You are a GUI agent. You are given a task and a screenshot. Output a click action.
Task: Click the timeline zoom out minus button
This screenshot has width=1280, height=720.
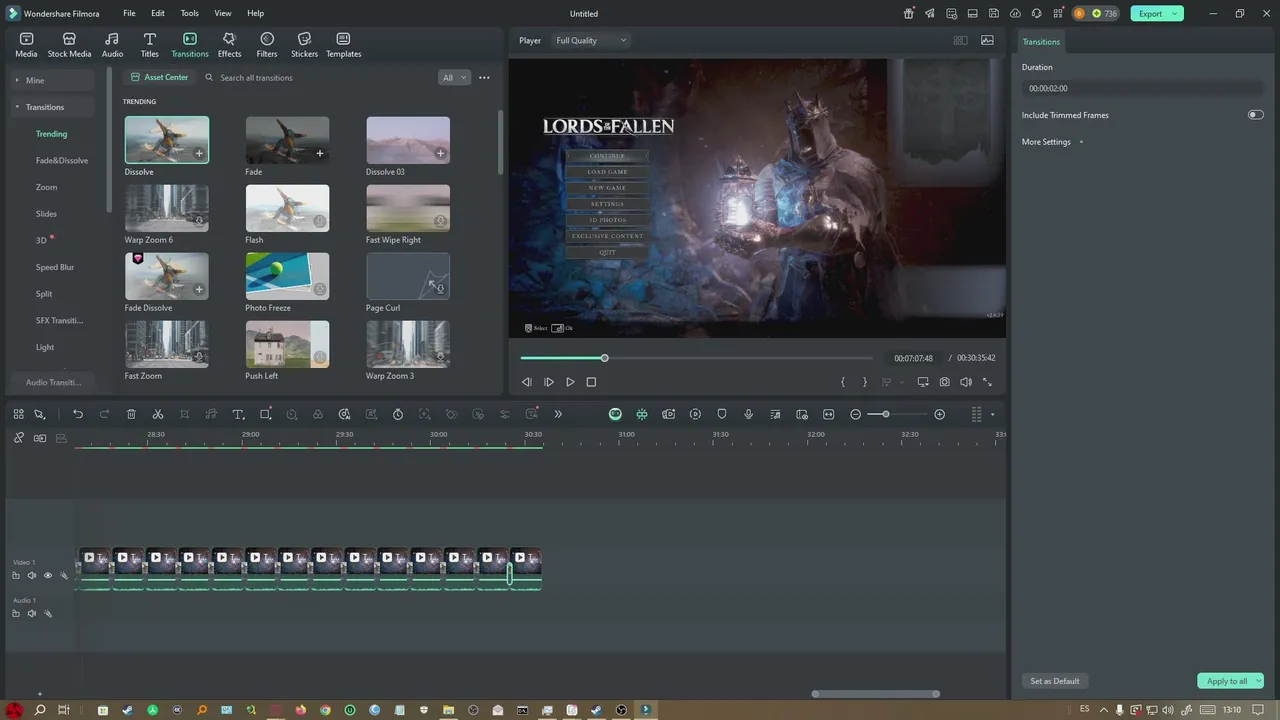pyautogui.click(x=855, y=414)
